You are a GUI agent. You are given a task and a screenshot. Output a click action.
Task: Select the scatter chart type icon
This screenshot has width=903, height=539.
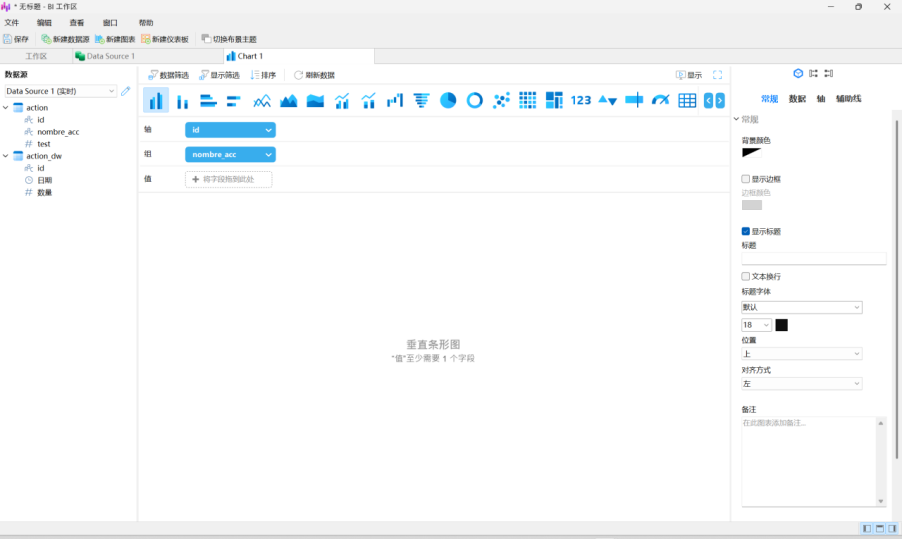click(x=501, y=100)
